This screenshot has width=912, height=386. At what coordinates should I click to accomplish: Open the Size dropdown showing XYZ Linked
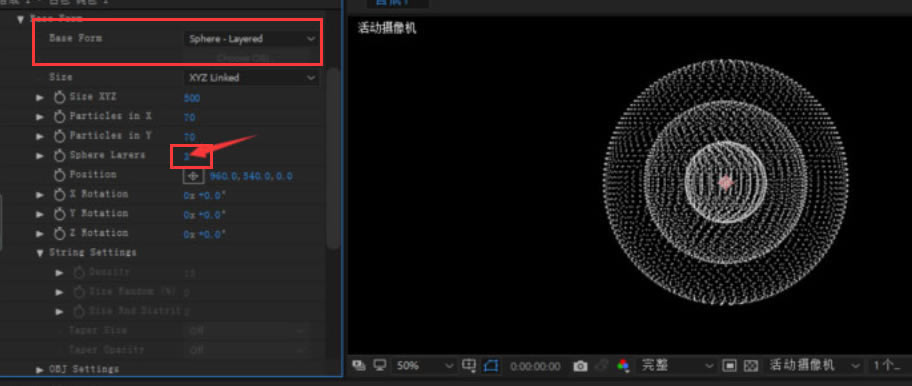[x=251, y=77]
